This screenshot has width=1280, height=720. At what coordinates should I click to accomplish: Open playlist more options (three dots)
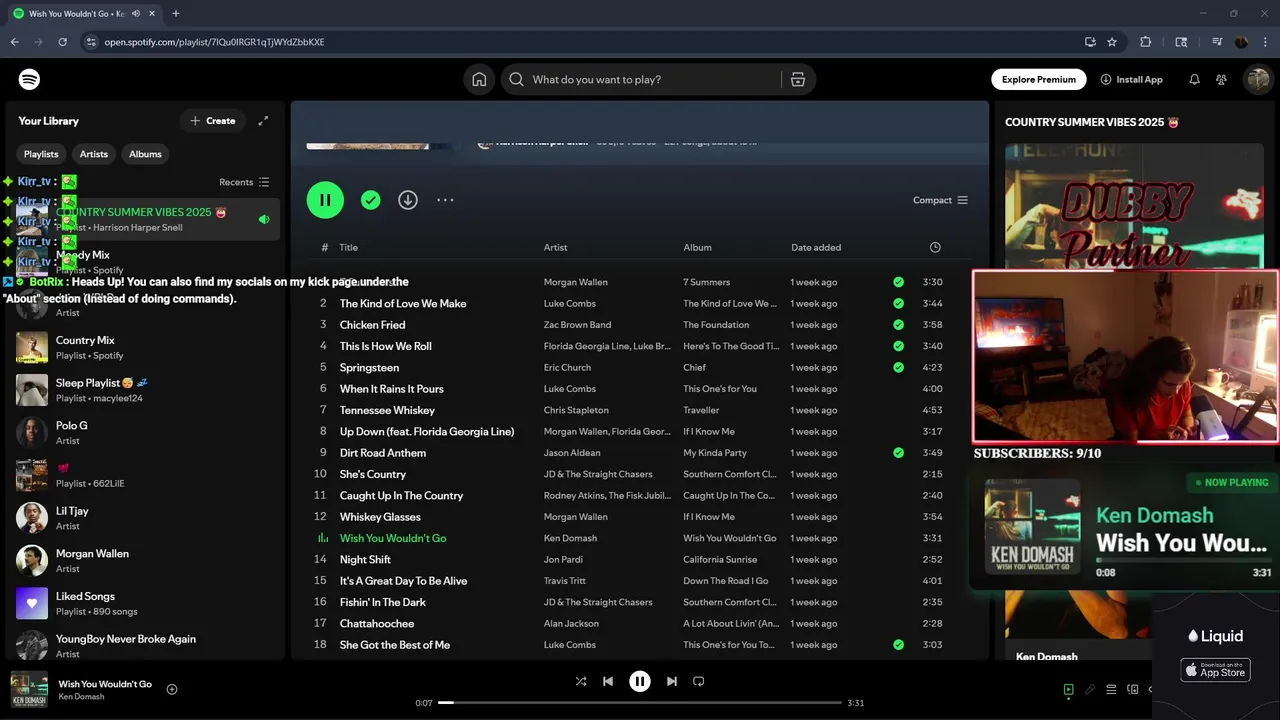(x=445, y=200)
